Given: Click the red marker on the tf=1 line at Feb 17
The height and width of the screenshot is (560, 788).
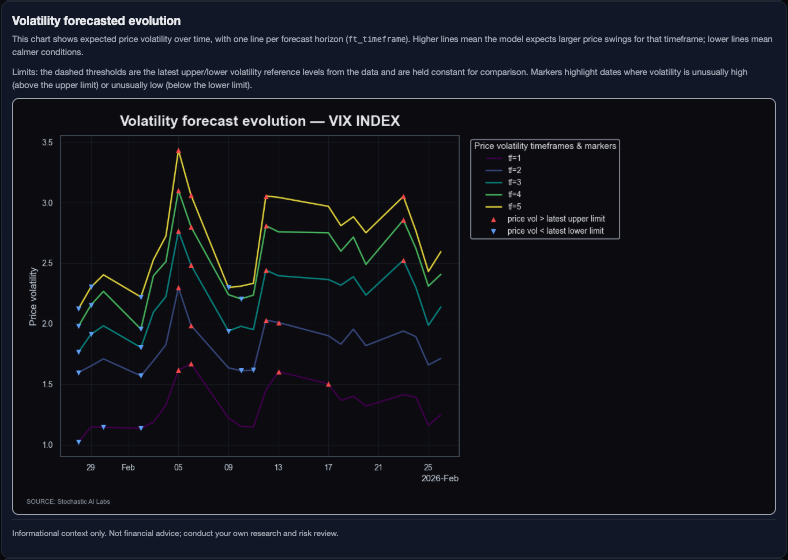Looking at the screenshot, I should 328,384.
